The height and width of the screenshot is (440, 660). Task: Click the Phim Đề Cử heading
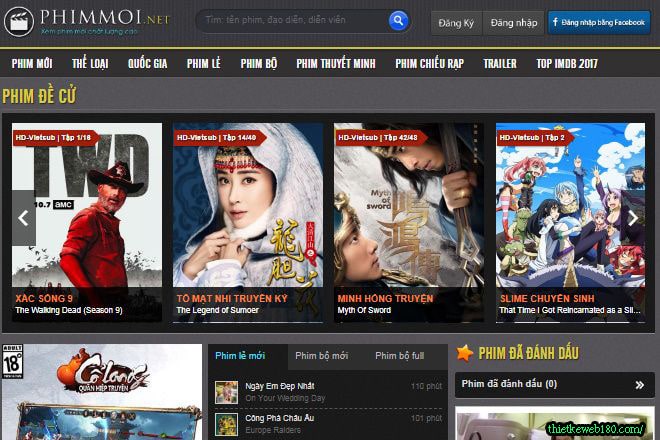tap(39, 96)
